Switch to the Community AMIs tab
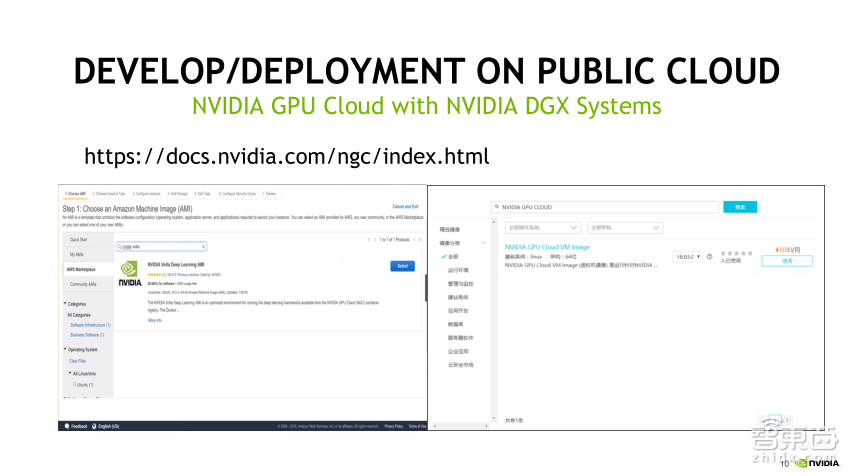854x476 pixels. [x=84, y=284]
